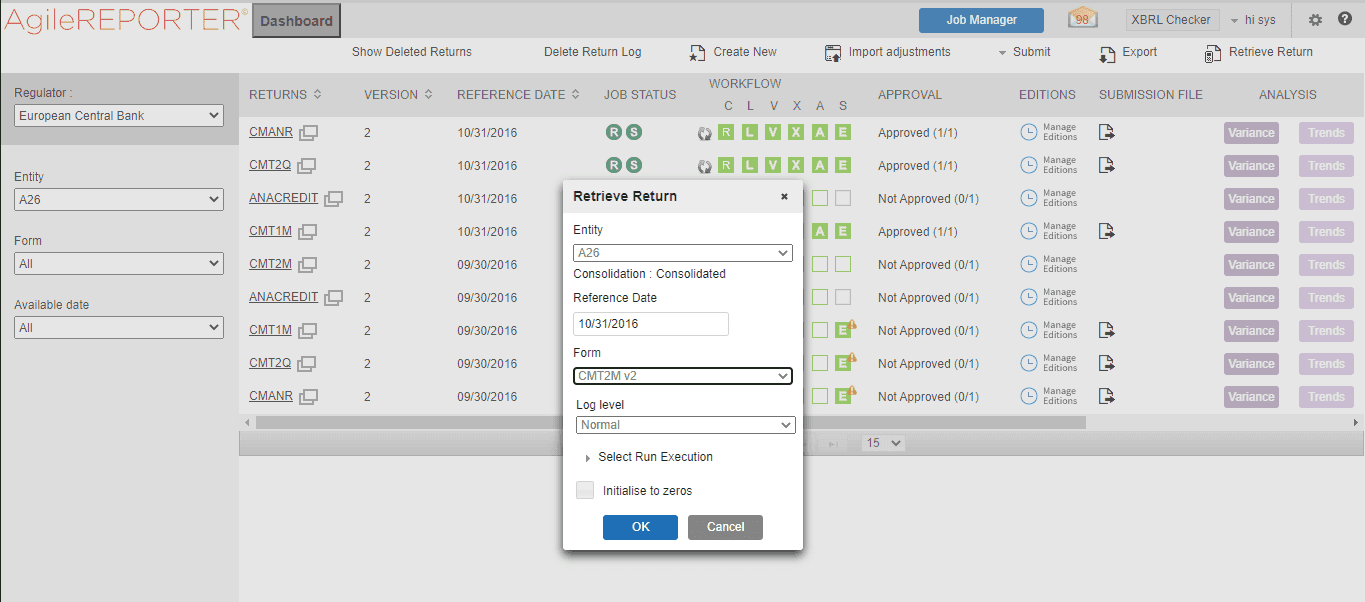The height and width of the screenshot is (602, 1365).
Task: Open the settings gear menu
Action: tap(1316, 19)
